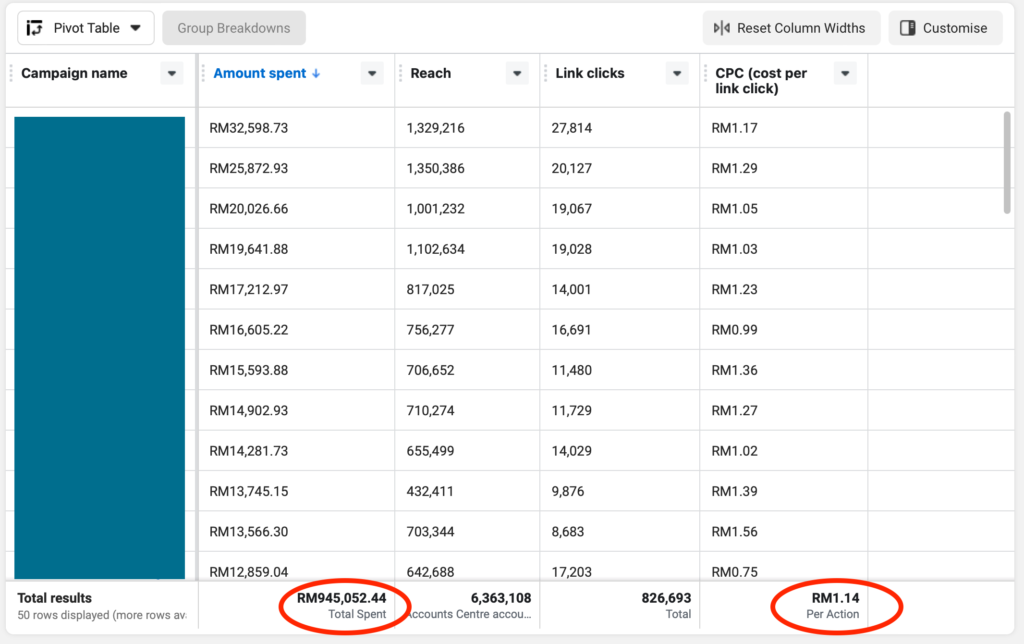This screenshot has width=1024, height=644.
Task: Click the Link clicks column header
Action: click(589, 73)
